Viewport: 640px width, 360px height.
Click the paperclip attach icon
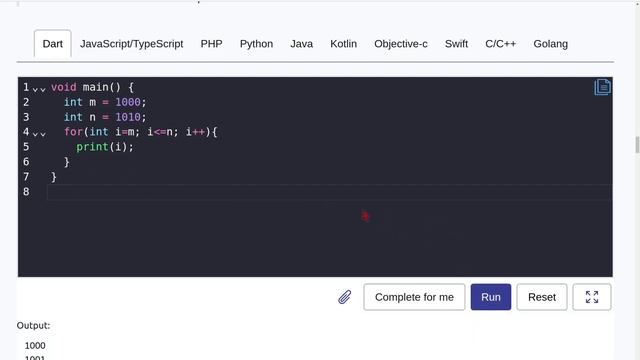point(344,297)
